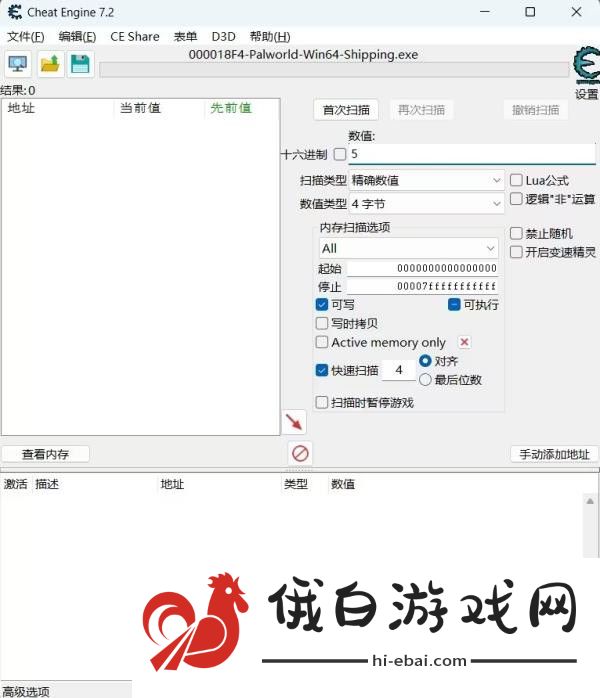Open the process list computer icon
This screenshot has width=600, height=698.
pyautogui.click(x=18, y=64)
